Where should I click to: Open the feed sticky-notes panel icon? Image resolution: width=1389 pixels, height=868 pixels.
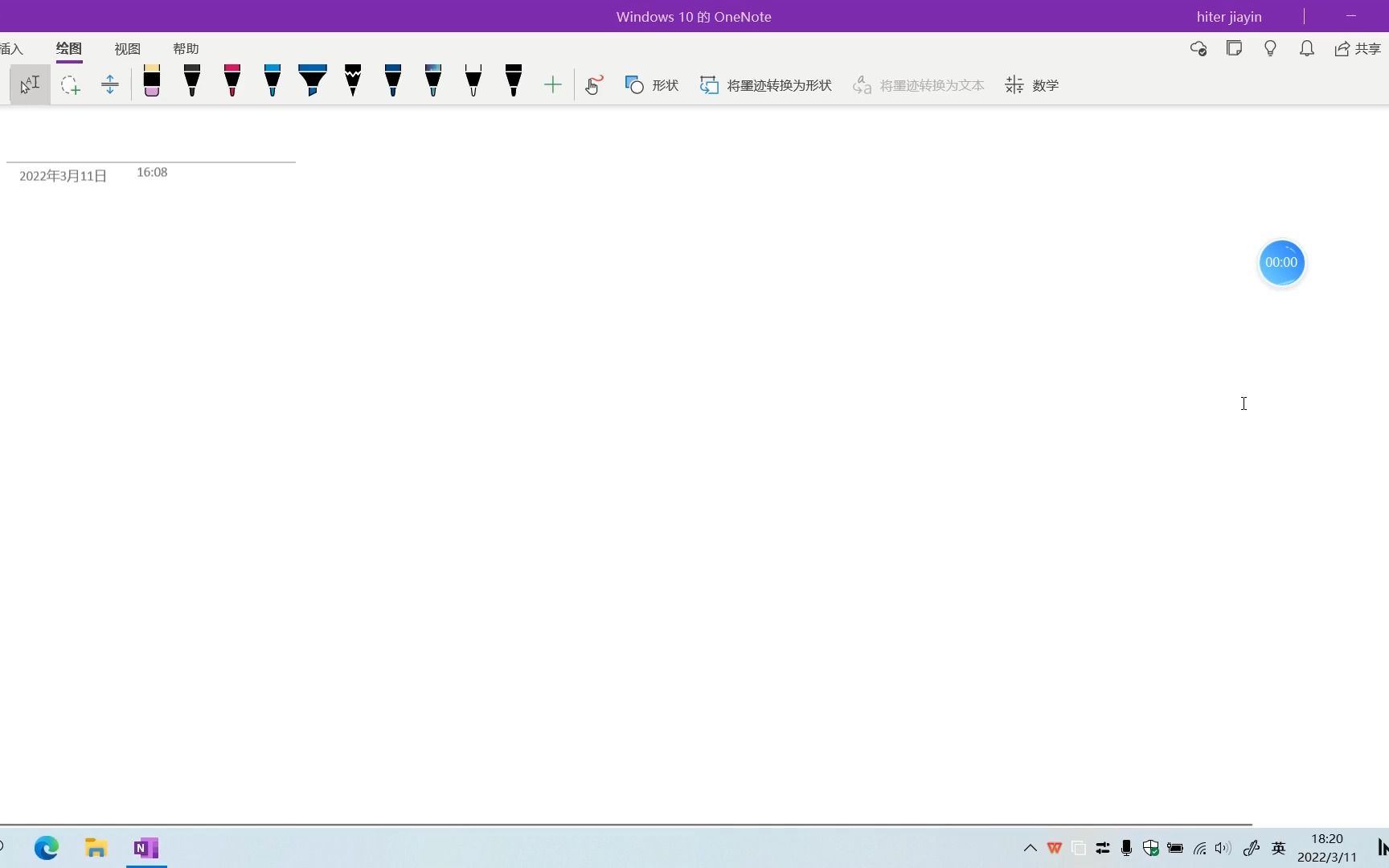click(x=1235, y=49)
